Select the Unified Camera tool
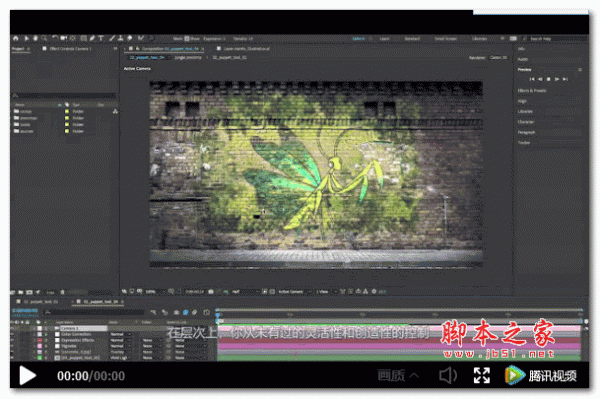This screenshot has width=600, height=399. [64, 38]
